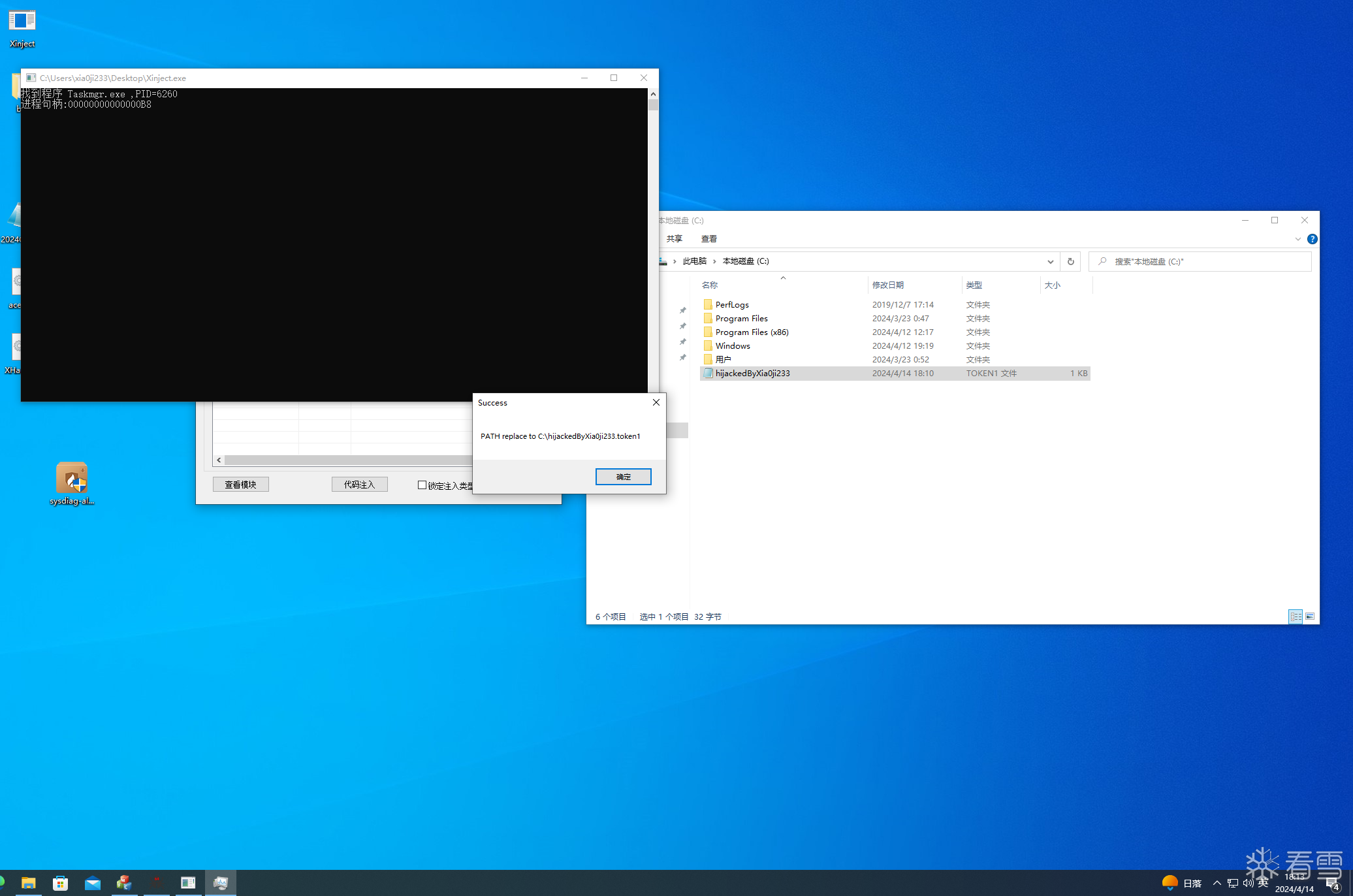
Task: Expand the address bar history dropdown
Action: (x=1050, y=261)
